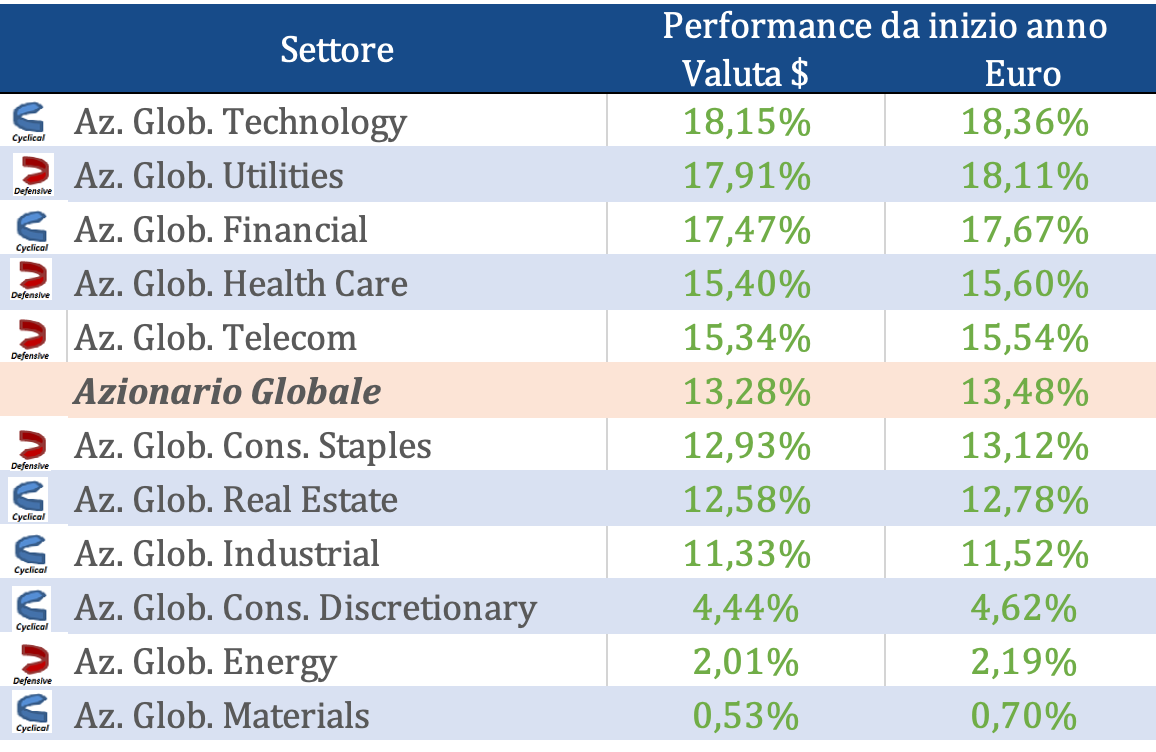1156x752 pixels.
Task: Select the Materials 0,70% Euro value
Action: click(x=1023, y=716)
